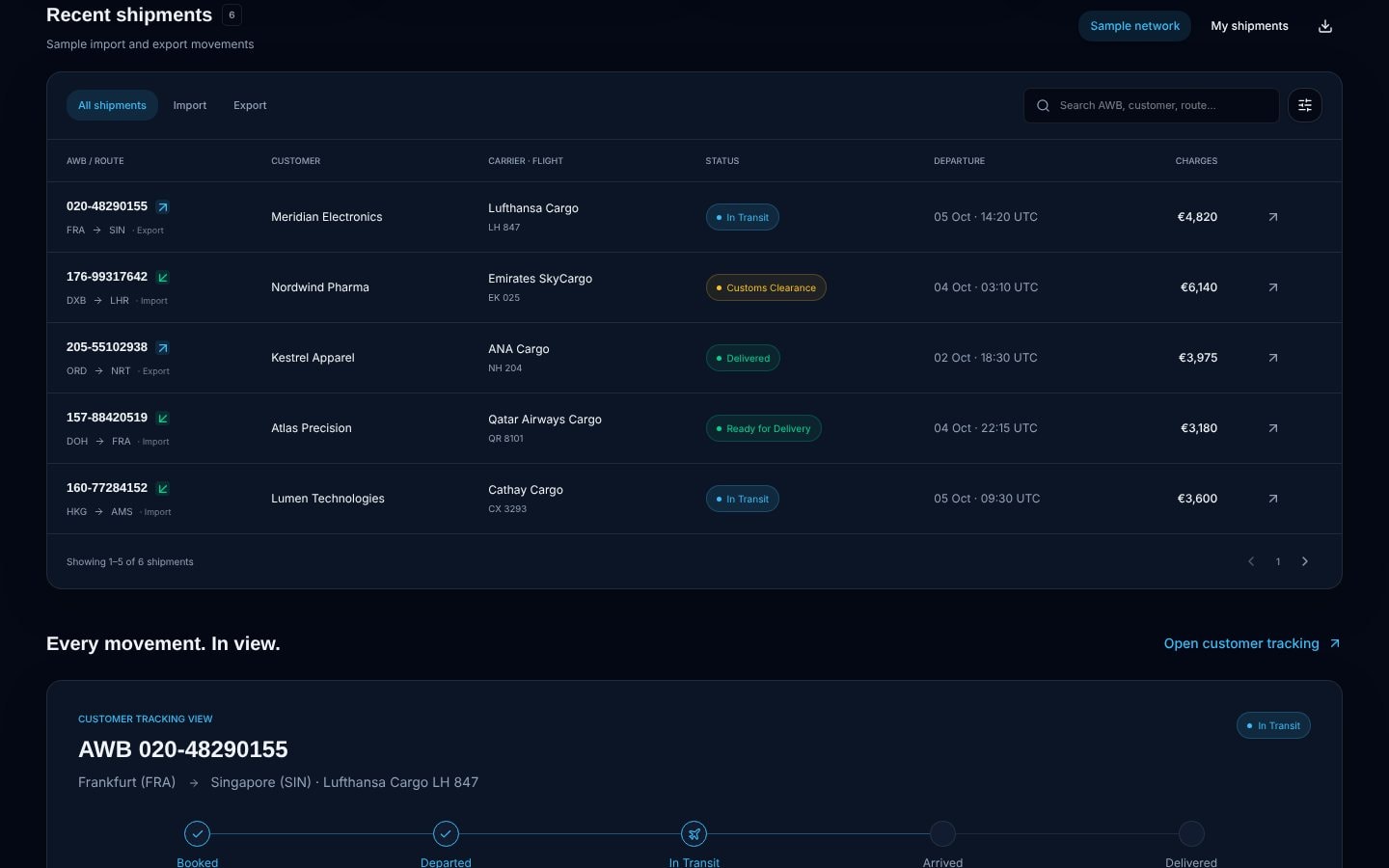Select the Export tab
Image resolution: width=1389 pixels, height=868 pixels.
pyautogui.click(x=250, y=105)
